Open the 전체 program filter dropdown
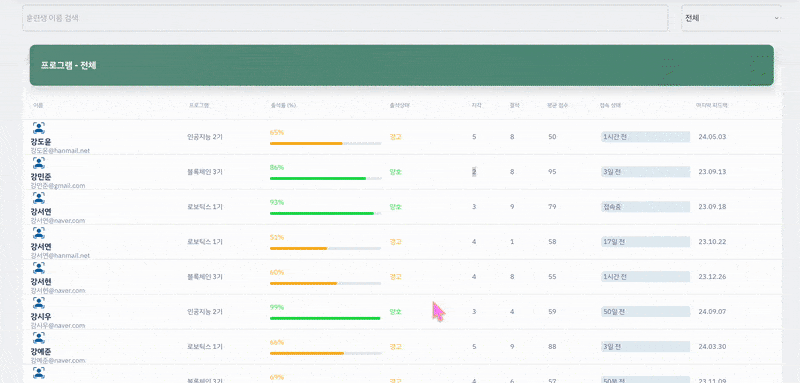 coord(731,18)
